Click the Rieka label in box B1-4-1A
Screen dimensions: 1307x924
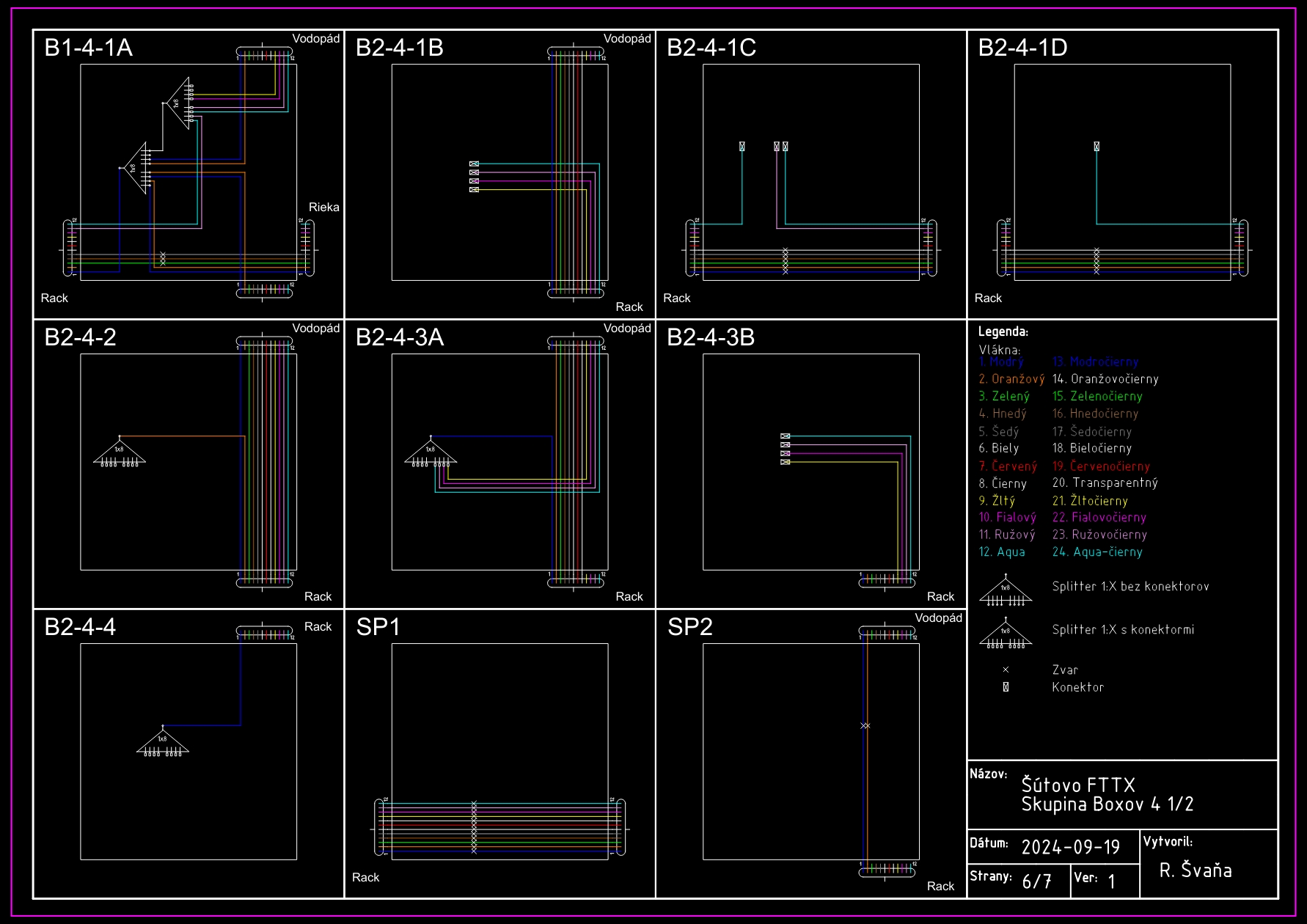coord(323,208)
